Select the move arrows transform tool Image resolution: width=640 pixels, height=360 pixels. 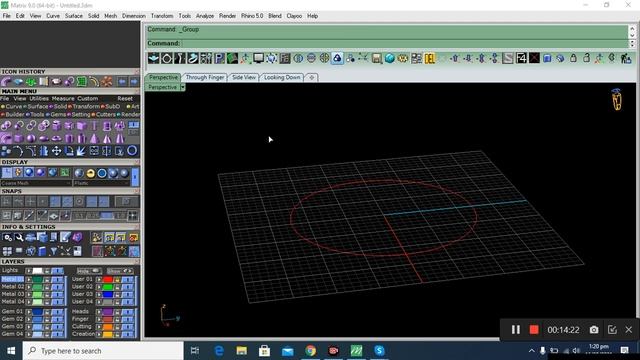pyautogui.click(x=56, y=151)
